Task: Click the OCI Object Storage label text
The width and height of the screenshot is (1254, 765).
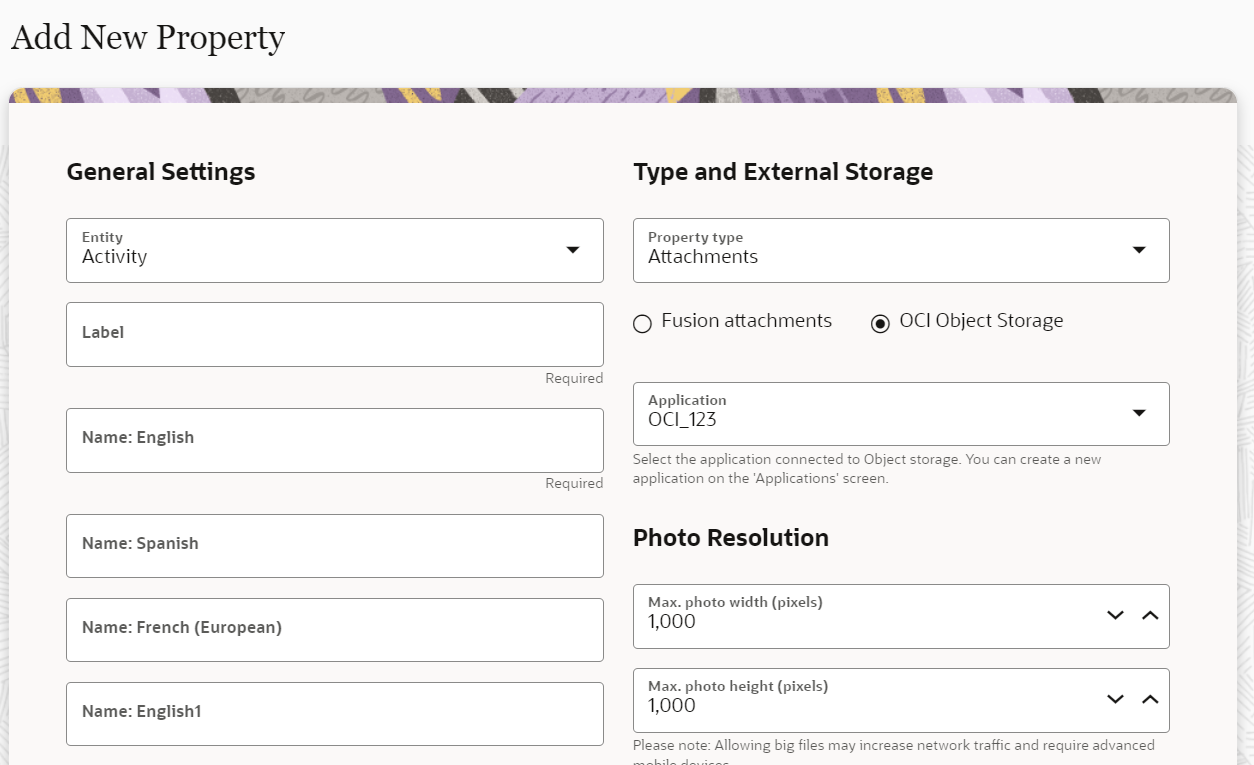Action: coord(981,321)
